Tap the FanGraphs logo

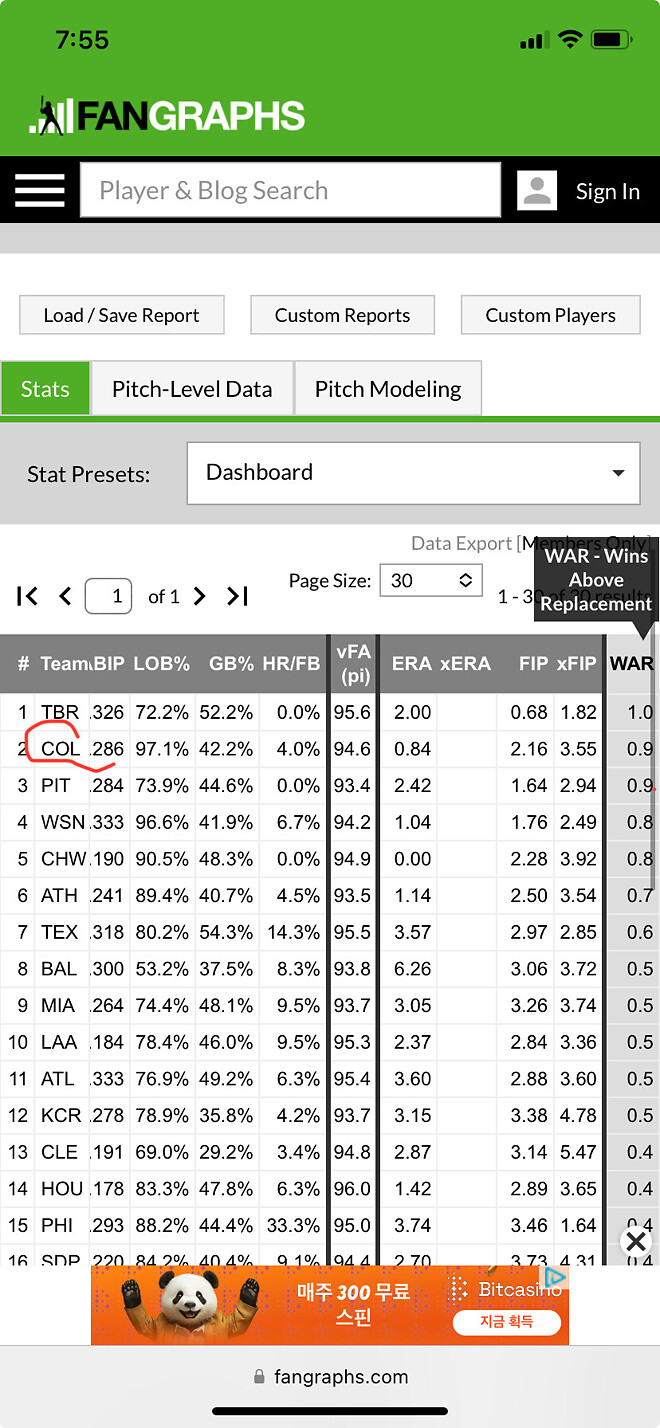[167, 116]
